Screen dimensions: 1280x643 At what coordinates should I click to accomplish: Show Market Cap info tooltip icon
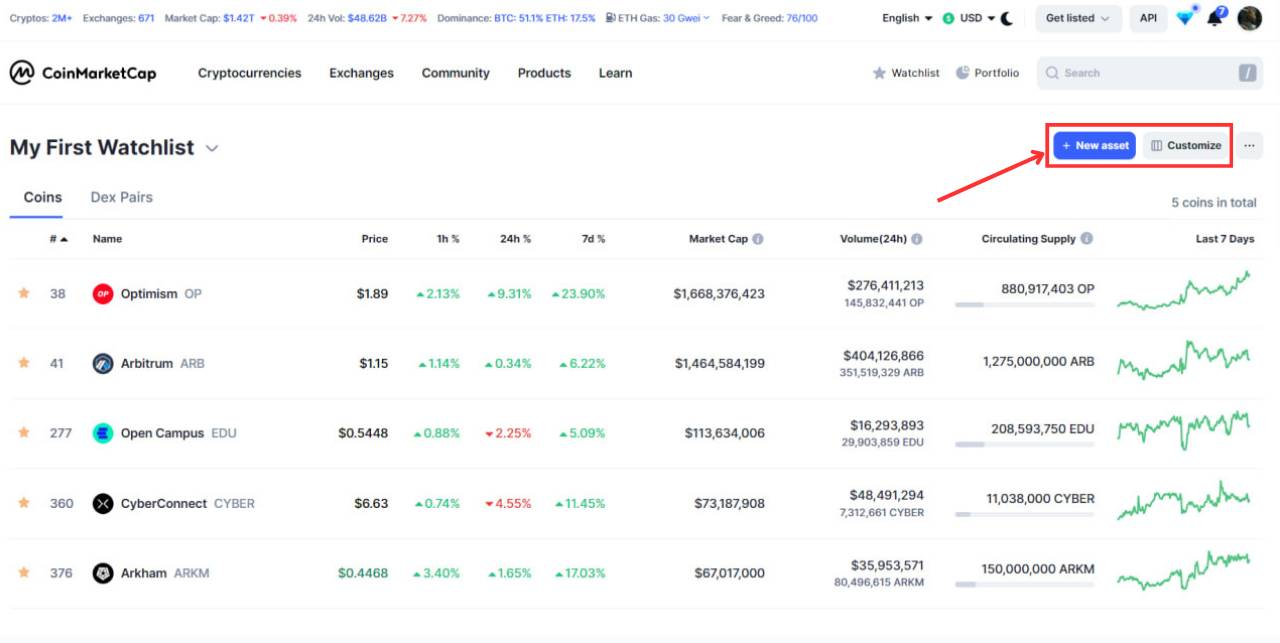pyautogui.click(x=758, y=239)
